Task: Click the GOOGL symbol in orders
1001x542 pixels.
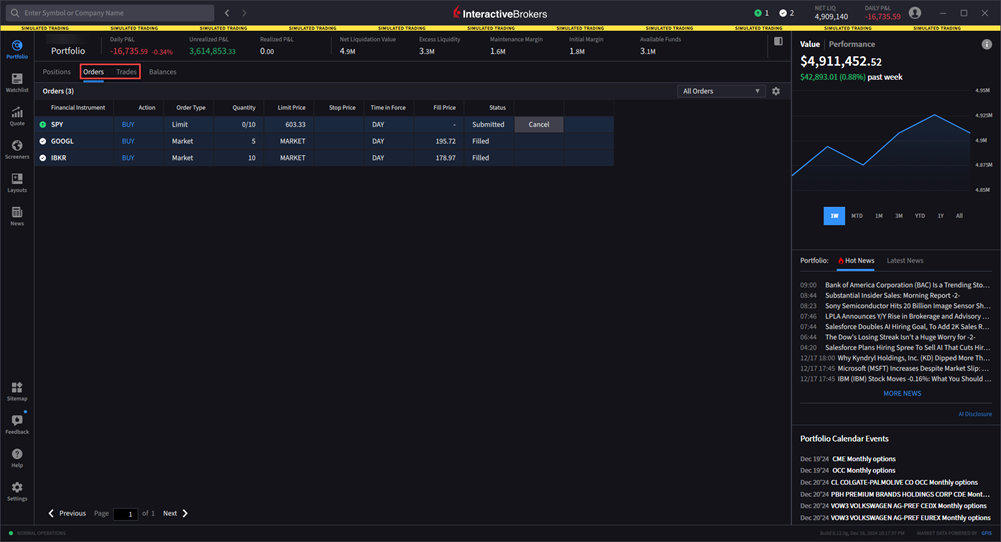Action: click(62, 141)
